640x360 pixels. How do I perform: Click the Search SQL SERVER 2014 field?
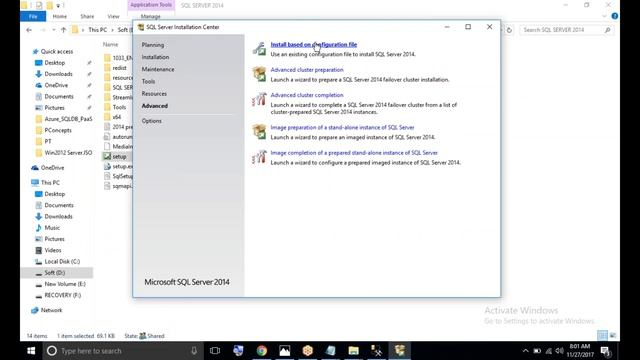point(567,30)
